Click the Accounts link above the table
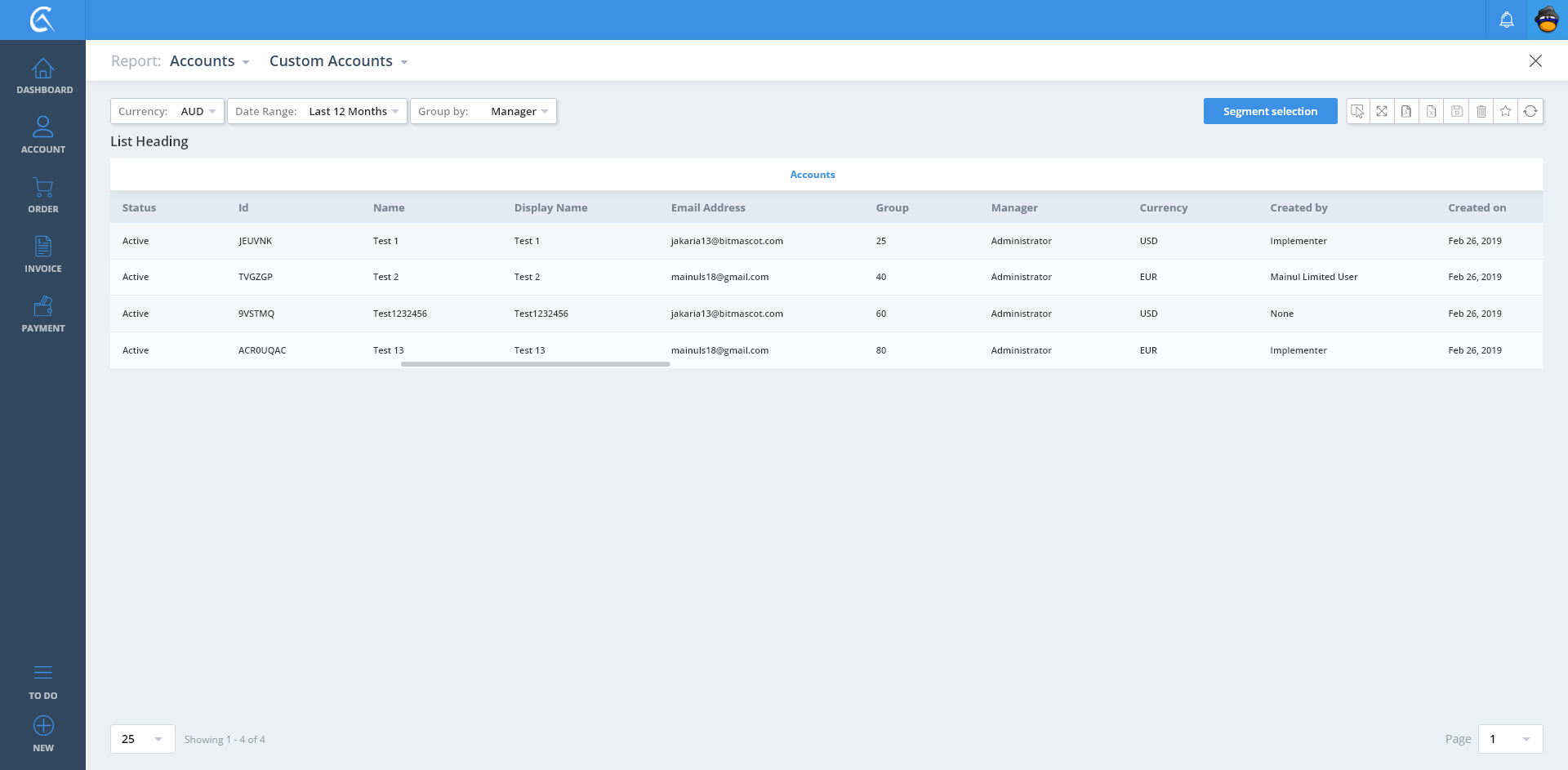This screenshot has height=770, width=1568. [x=812, y=175]
